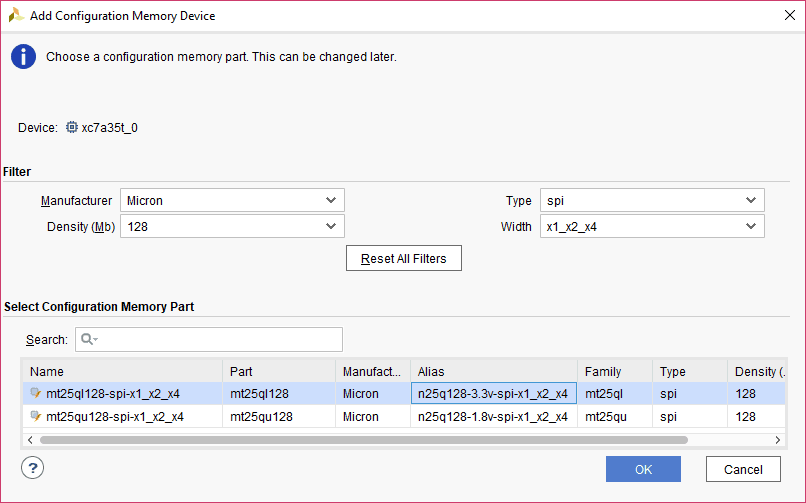Expand the Width filter dropdown

pos(652,227)
